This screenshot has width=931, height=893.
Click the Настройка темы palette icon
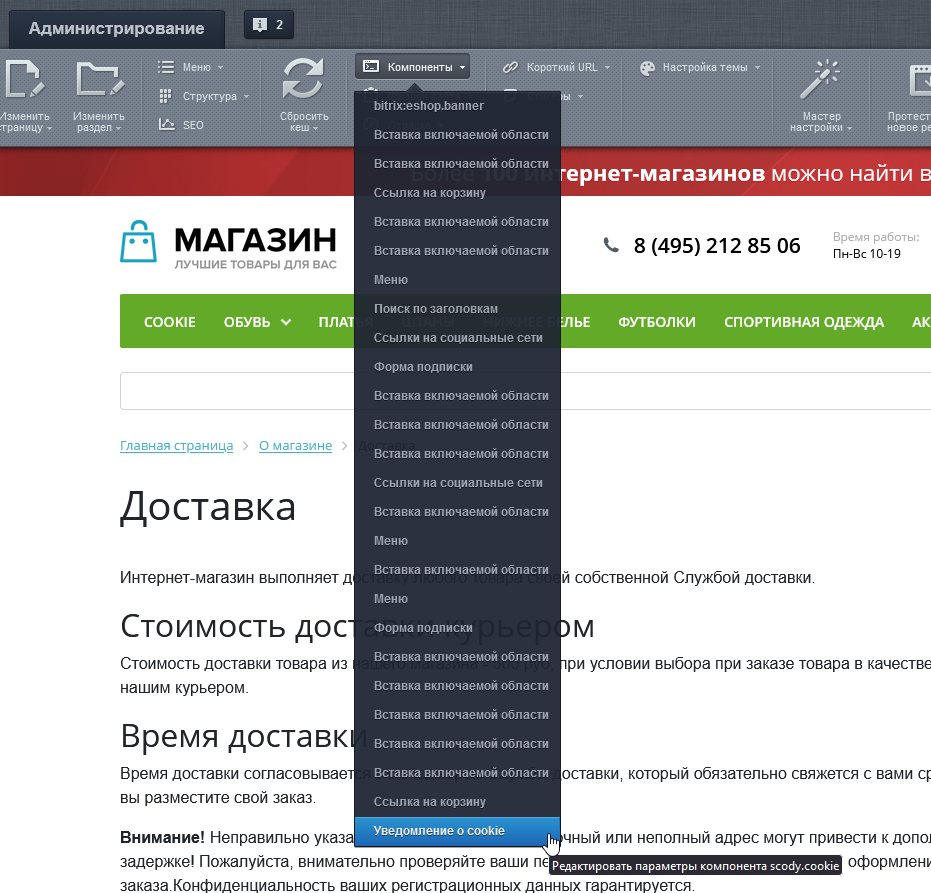[647, 68]
